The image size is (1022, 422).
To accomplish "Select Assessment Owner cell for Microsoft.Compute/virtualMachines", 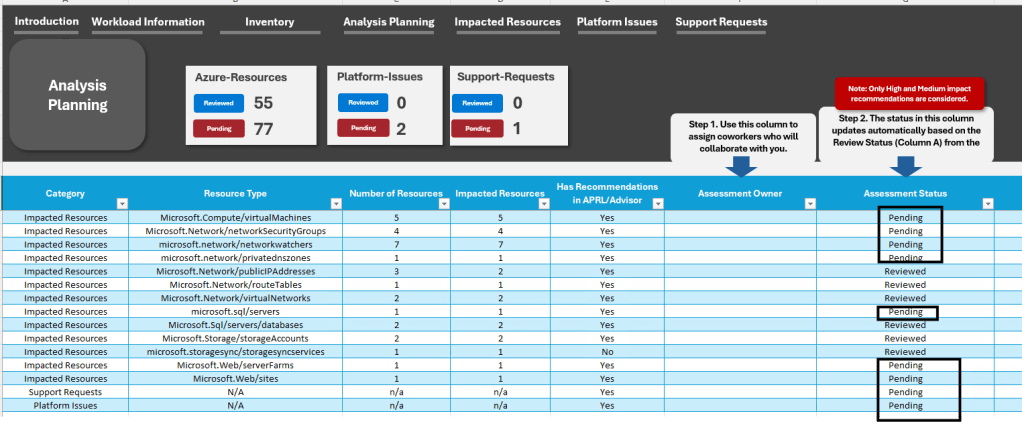I will (x=738, y=217).
